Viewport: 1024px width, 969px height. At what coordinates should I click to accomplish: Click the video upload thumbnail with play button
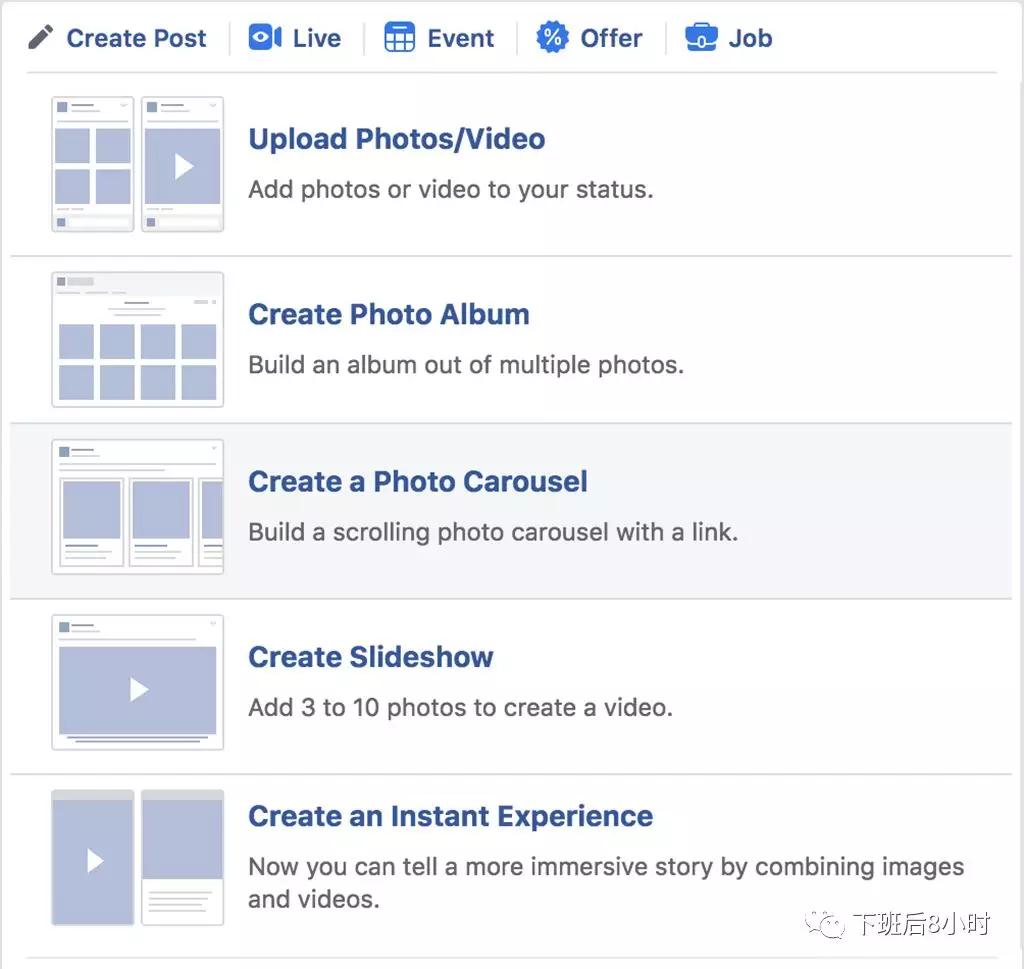point(182,165)
